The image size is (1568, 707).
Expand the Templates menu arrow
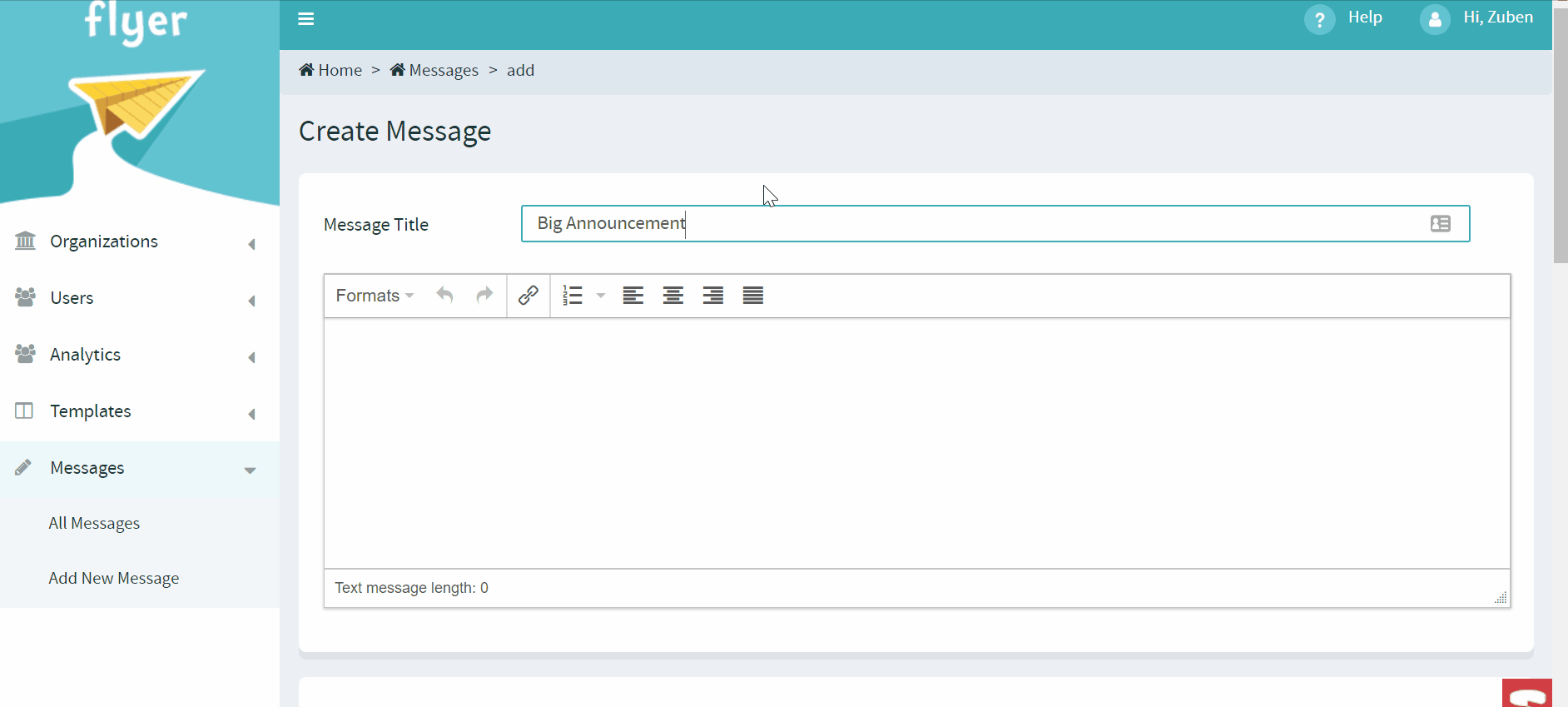point(251,414)
